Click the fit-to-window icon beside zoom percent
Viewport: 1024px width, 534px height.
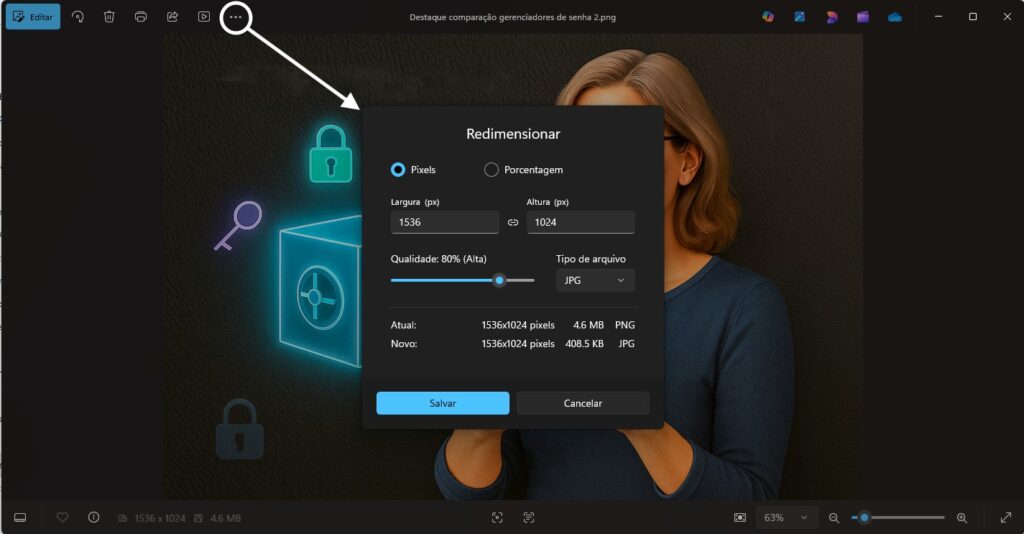(x=739, y=518)
